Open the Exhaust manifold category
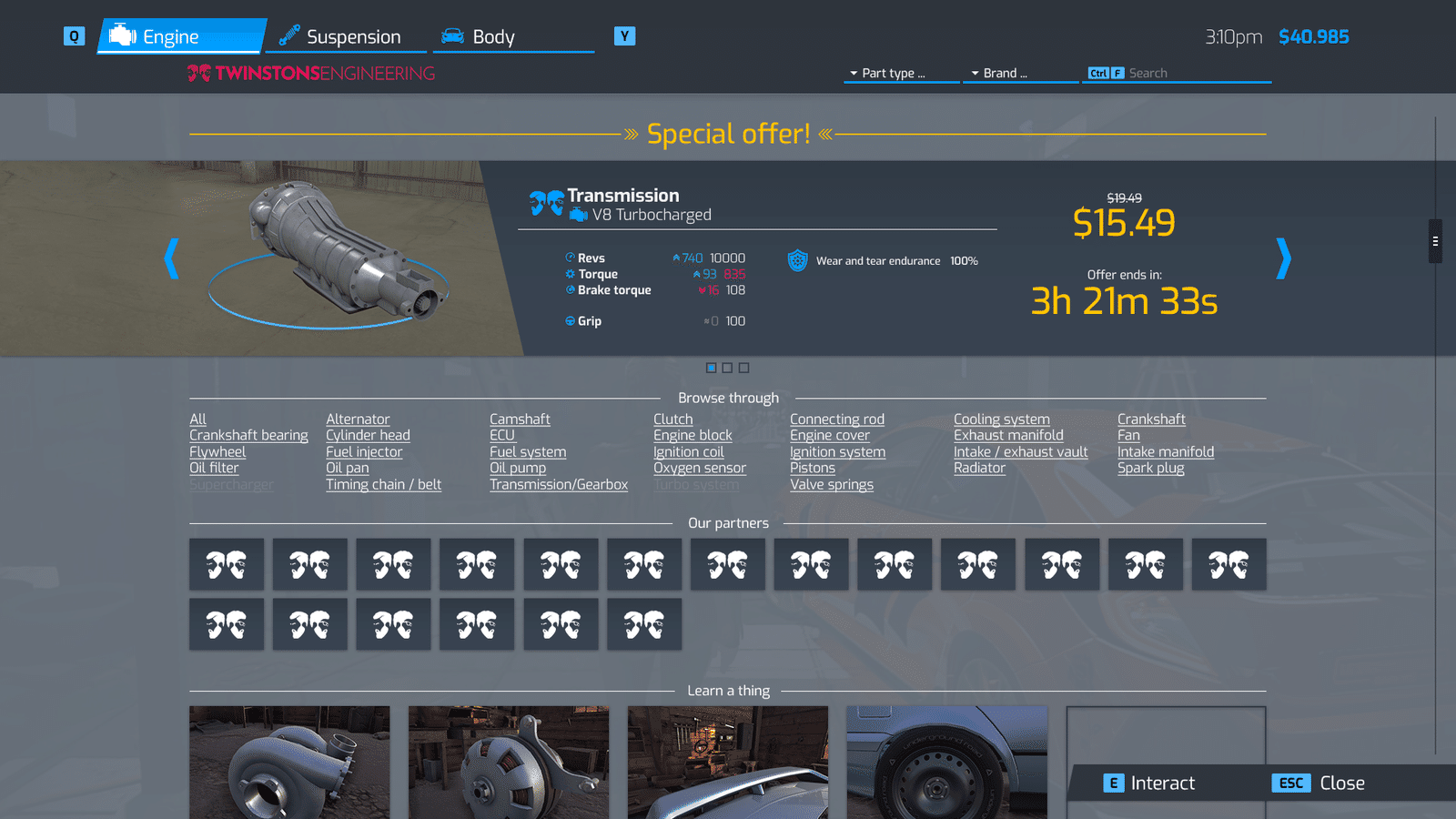 point(1008,436)
